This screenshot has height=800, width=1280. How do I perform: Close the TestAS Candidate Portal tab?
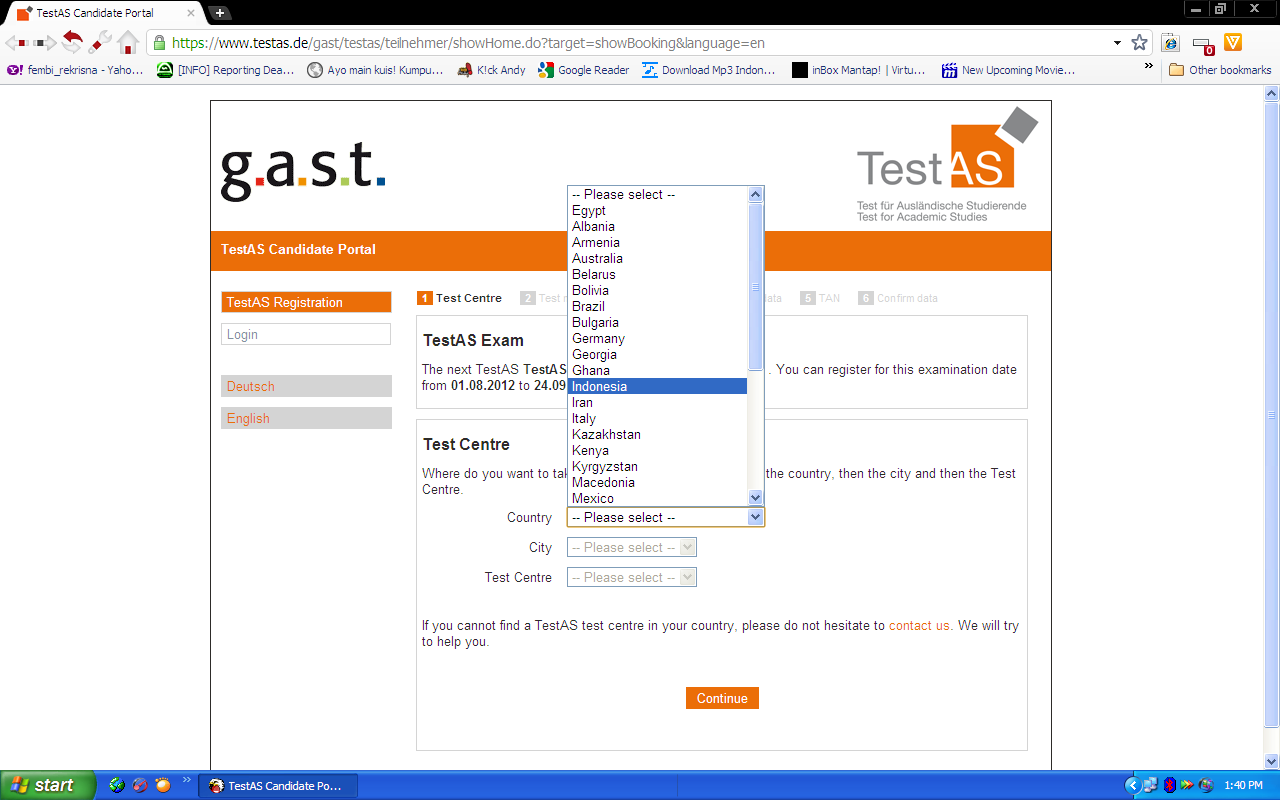(189, 13)
